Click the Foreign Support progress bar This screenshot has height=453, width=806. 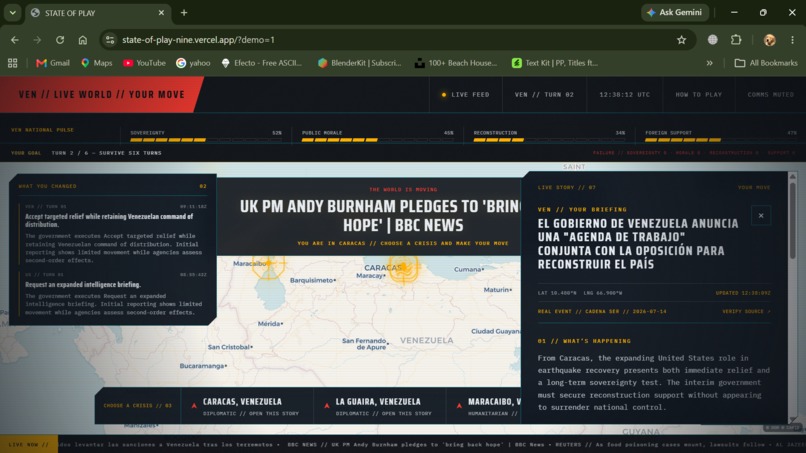[x=721, y=139]
